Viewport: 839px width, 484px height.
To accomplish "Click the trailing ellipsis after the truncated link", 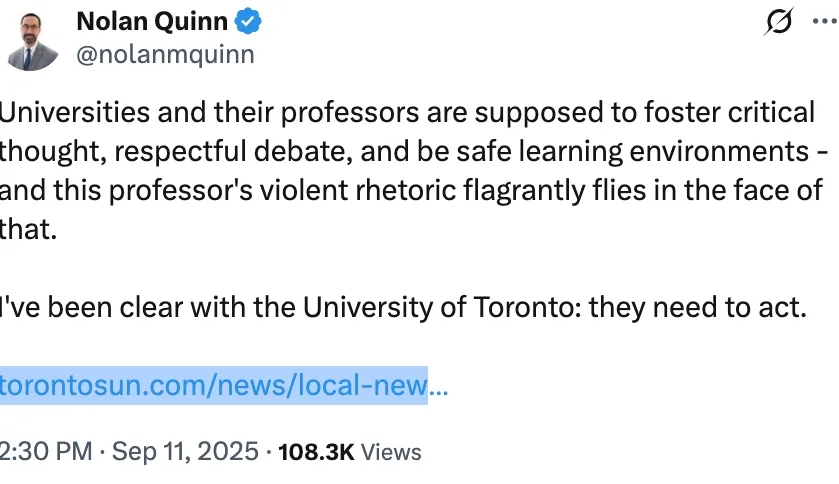I will click(x=438, y=383).
